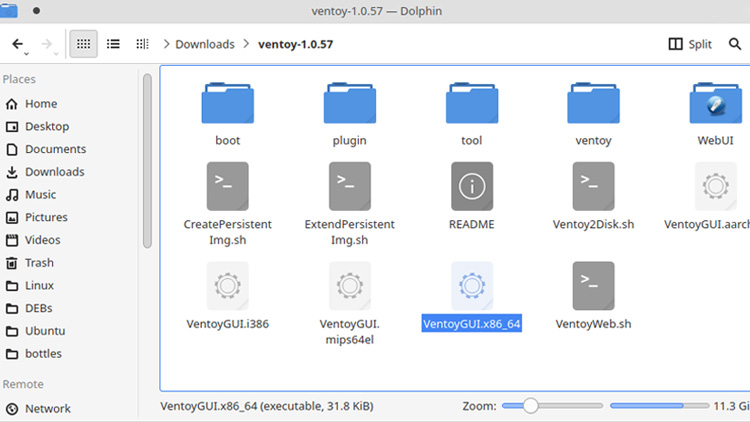Switch to Compact view mode
The height and width of the screenshot is (422, 750).
[113, 44]
